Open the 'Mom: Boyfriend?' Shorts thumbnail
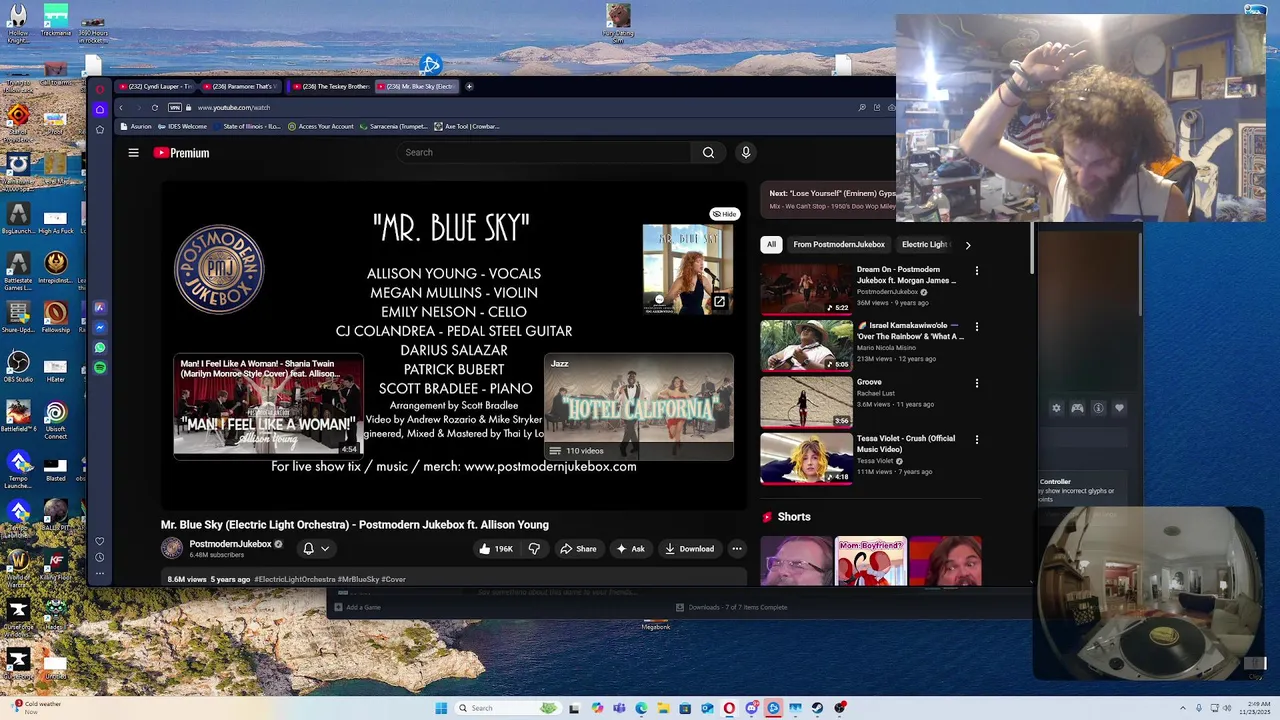The image size is (1280, 720). pyautogui.click(x=871, y=560)
